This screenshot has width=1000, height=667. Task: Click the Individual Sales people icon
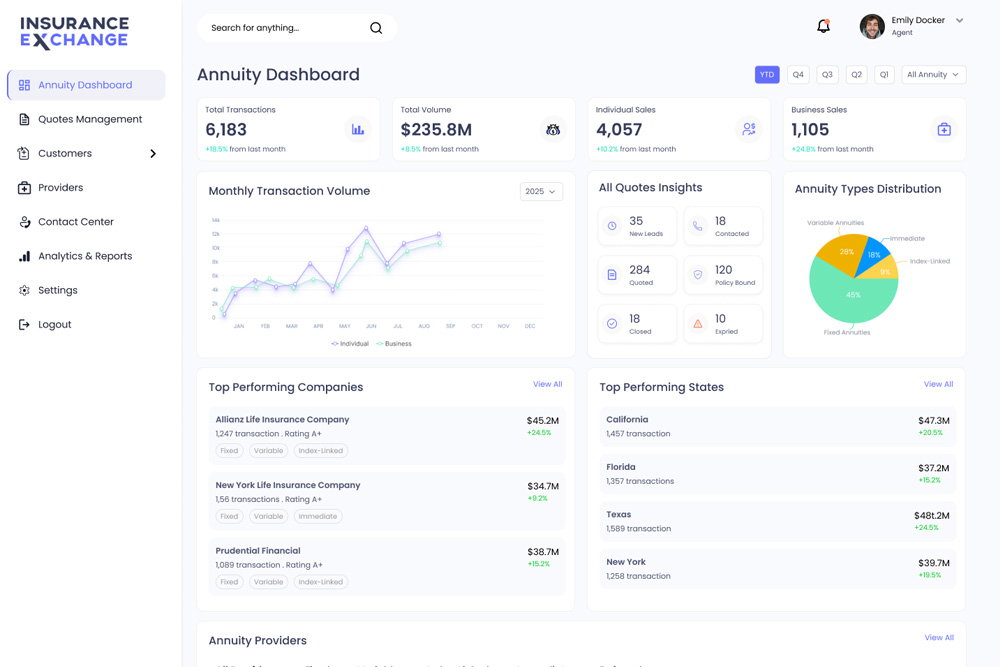[x=748, y=129]
